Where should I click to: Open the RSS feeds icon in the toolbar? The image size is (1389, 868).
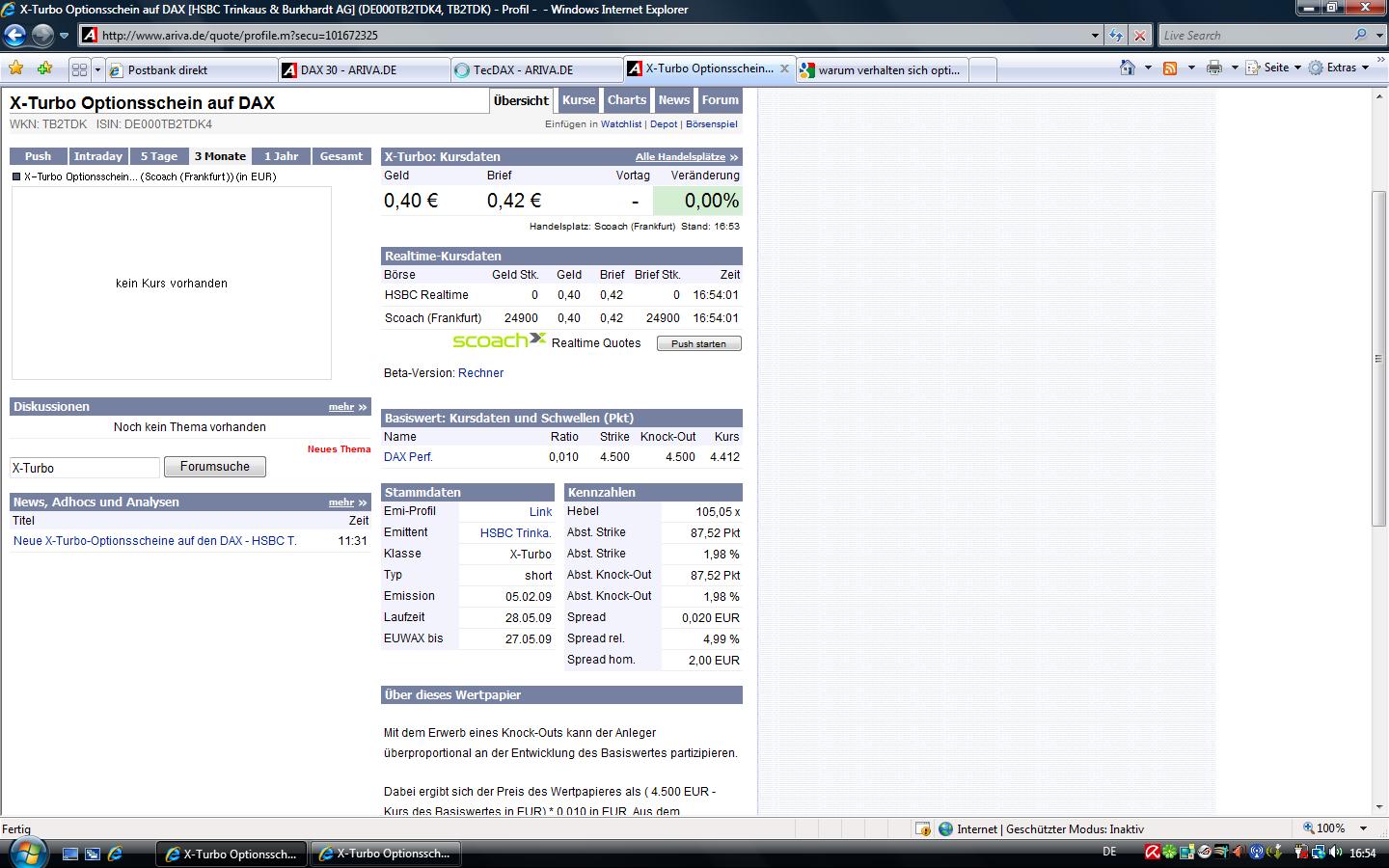tap(1170, 68)
